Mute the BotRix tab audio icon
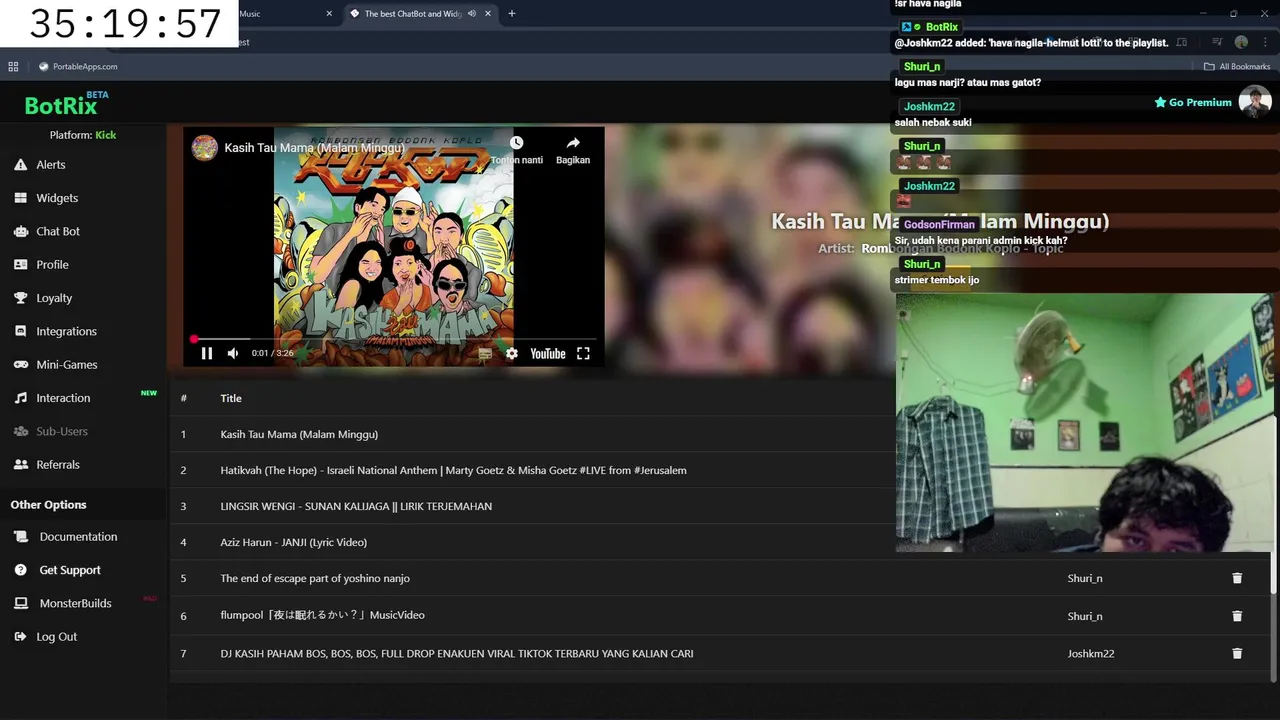Image resolution: width=1280 pixels, height=720 pixels. [472, 14]
